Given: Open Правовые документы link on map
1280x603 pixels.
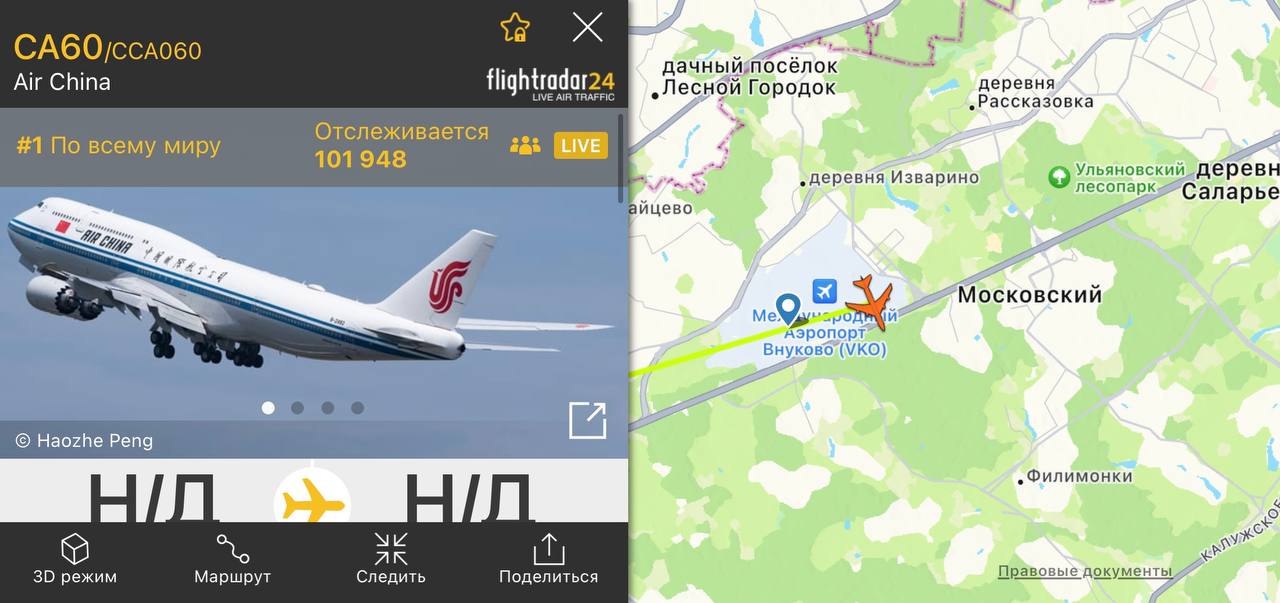Looking at the screenshot, I should 1085,571.
